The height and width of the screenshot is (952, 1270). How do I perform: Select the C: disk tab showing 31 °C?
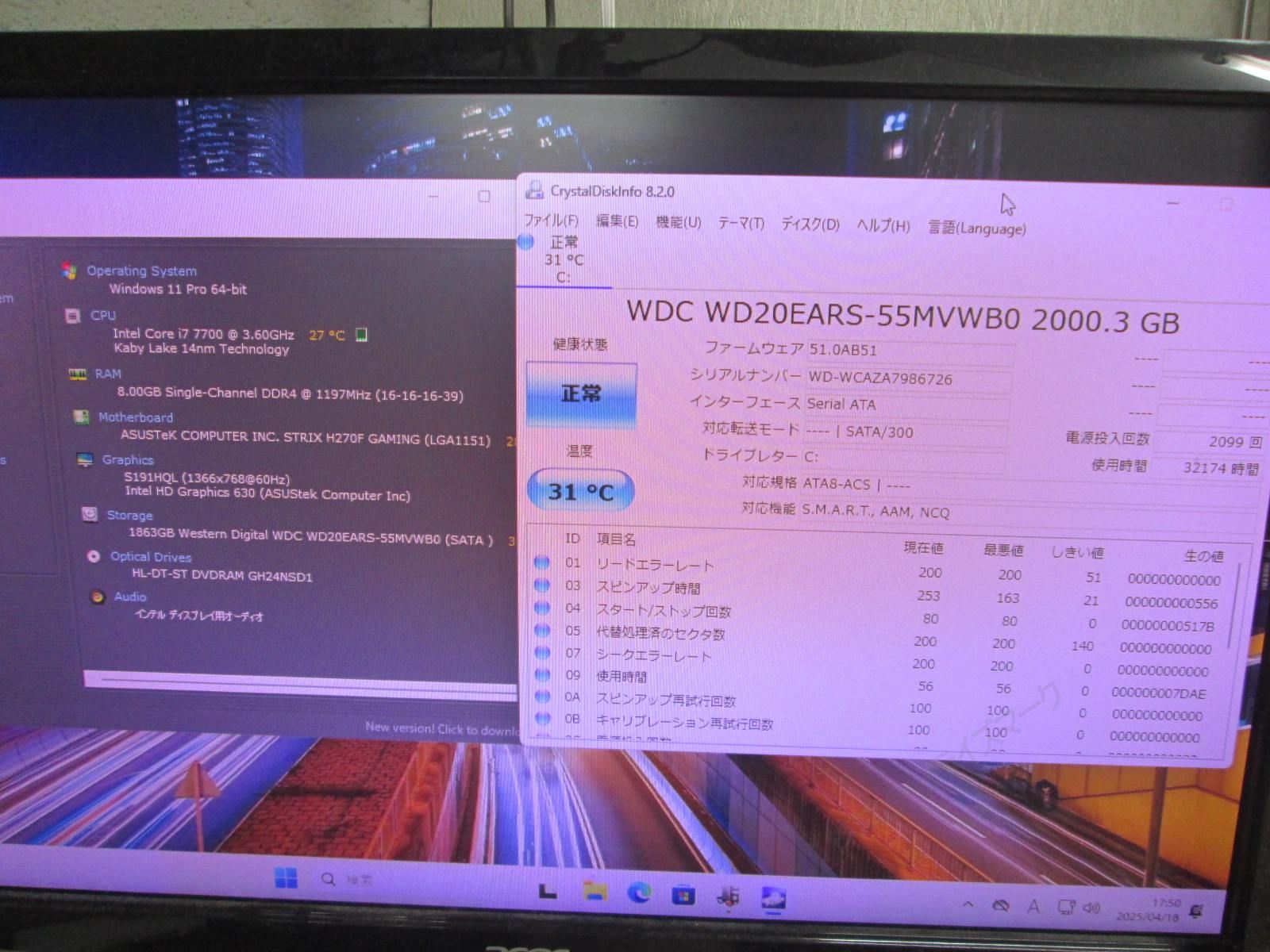(x=564, y=259)
